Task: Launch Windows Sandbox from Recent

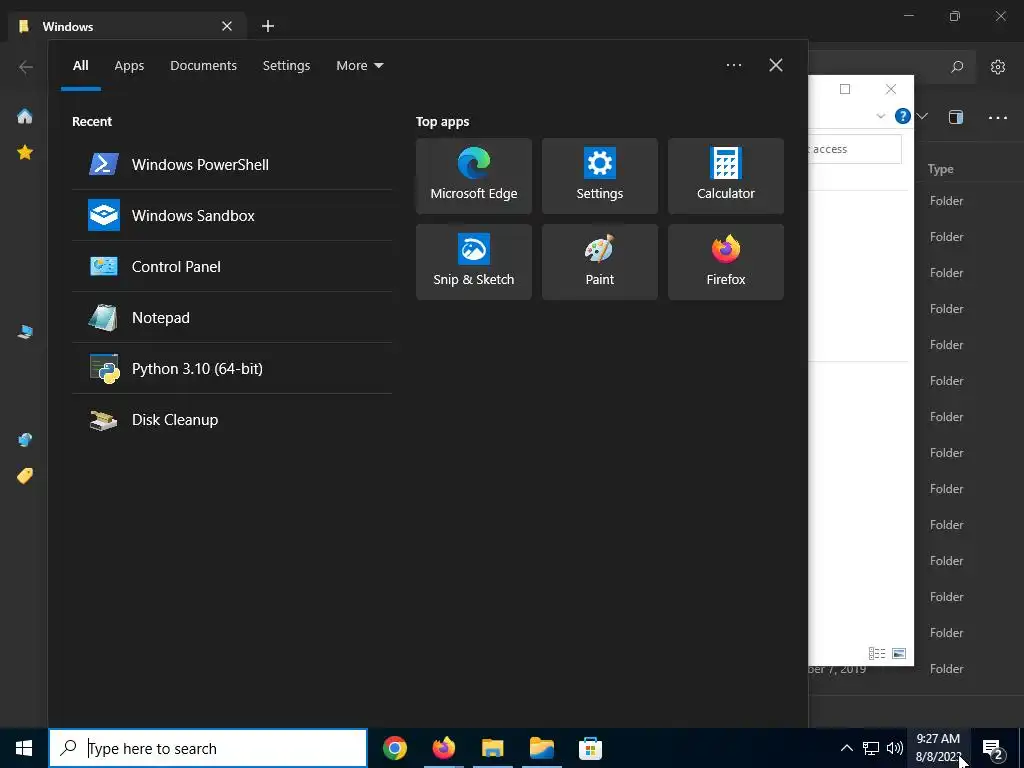Action: [232, 216]
